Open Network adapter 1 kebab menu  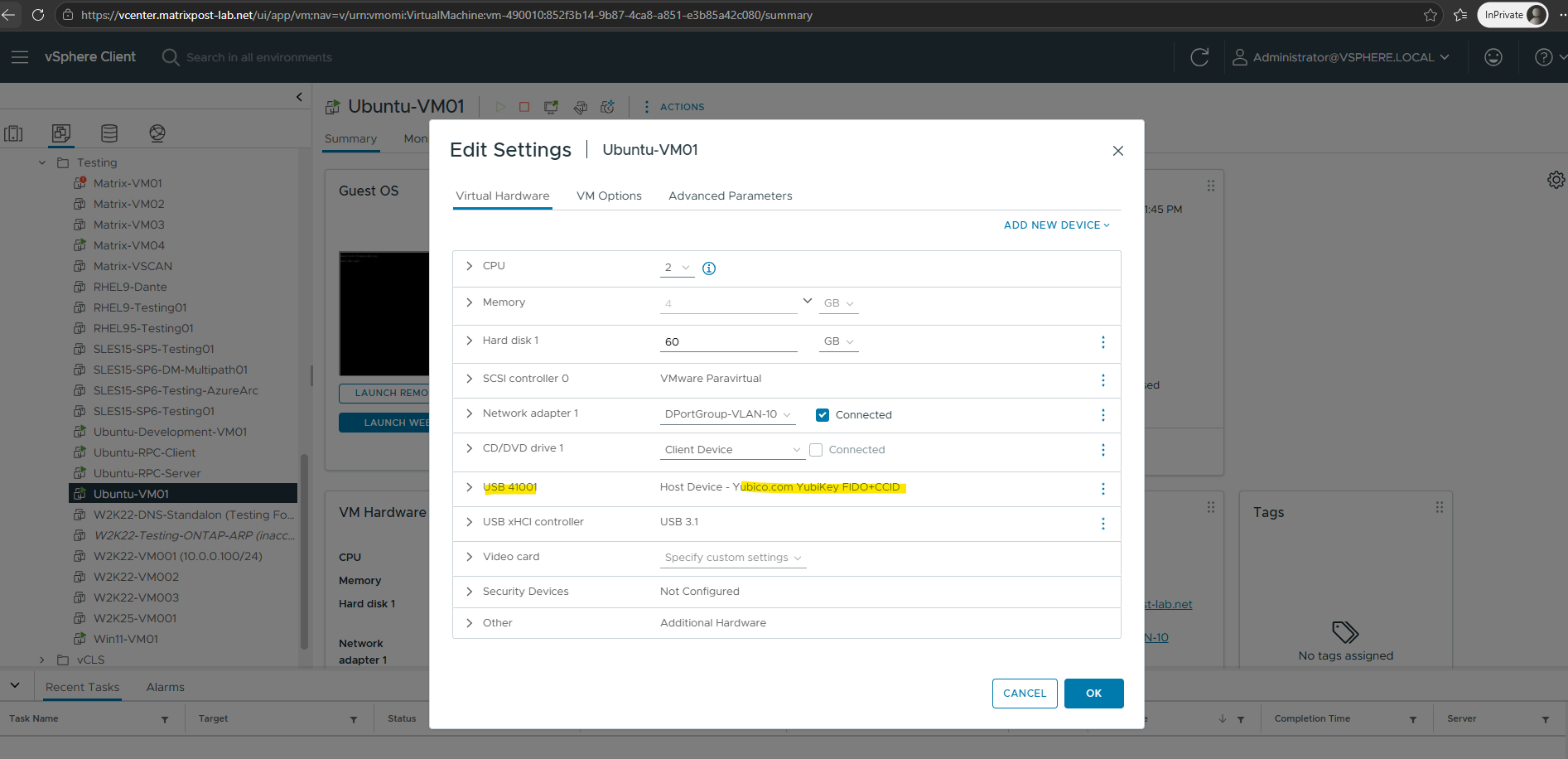(1102, 415)
